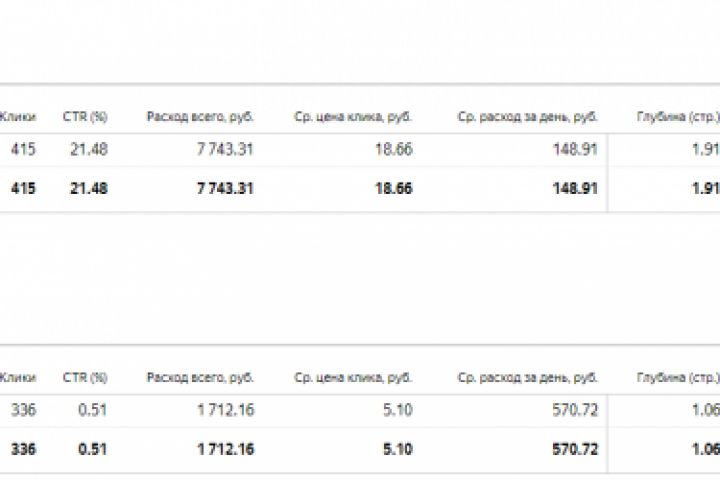
Task: Select the bold 0.51 CTR total cell
Action: [93, 449]
